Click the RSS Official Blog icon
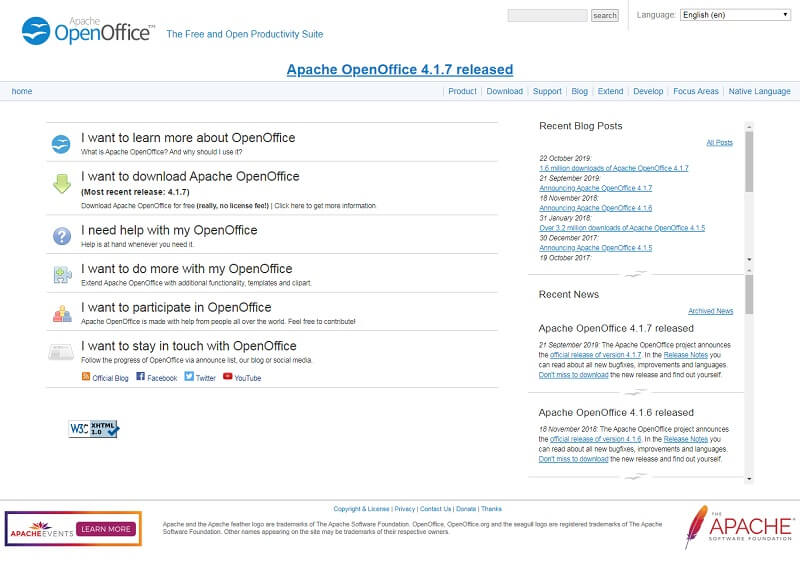800x565 pixels. [86, 376]
